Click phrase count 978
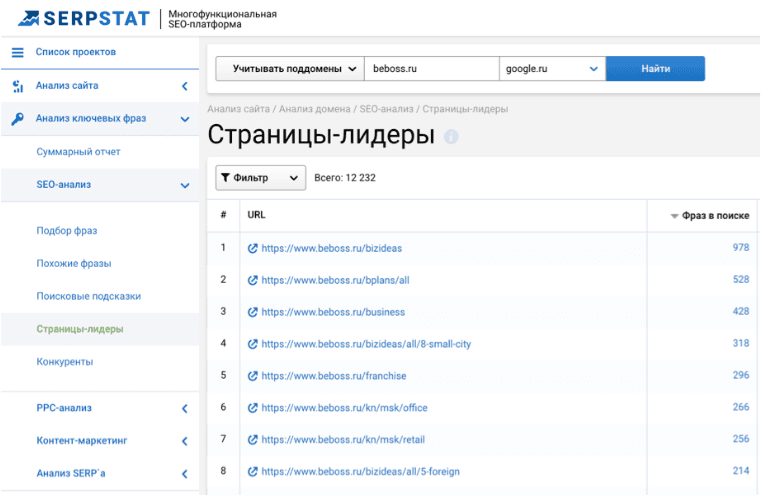 [741, 248]
